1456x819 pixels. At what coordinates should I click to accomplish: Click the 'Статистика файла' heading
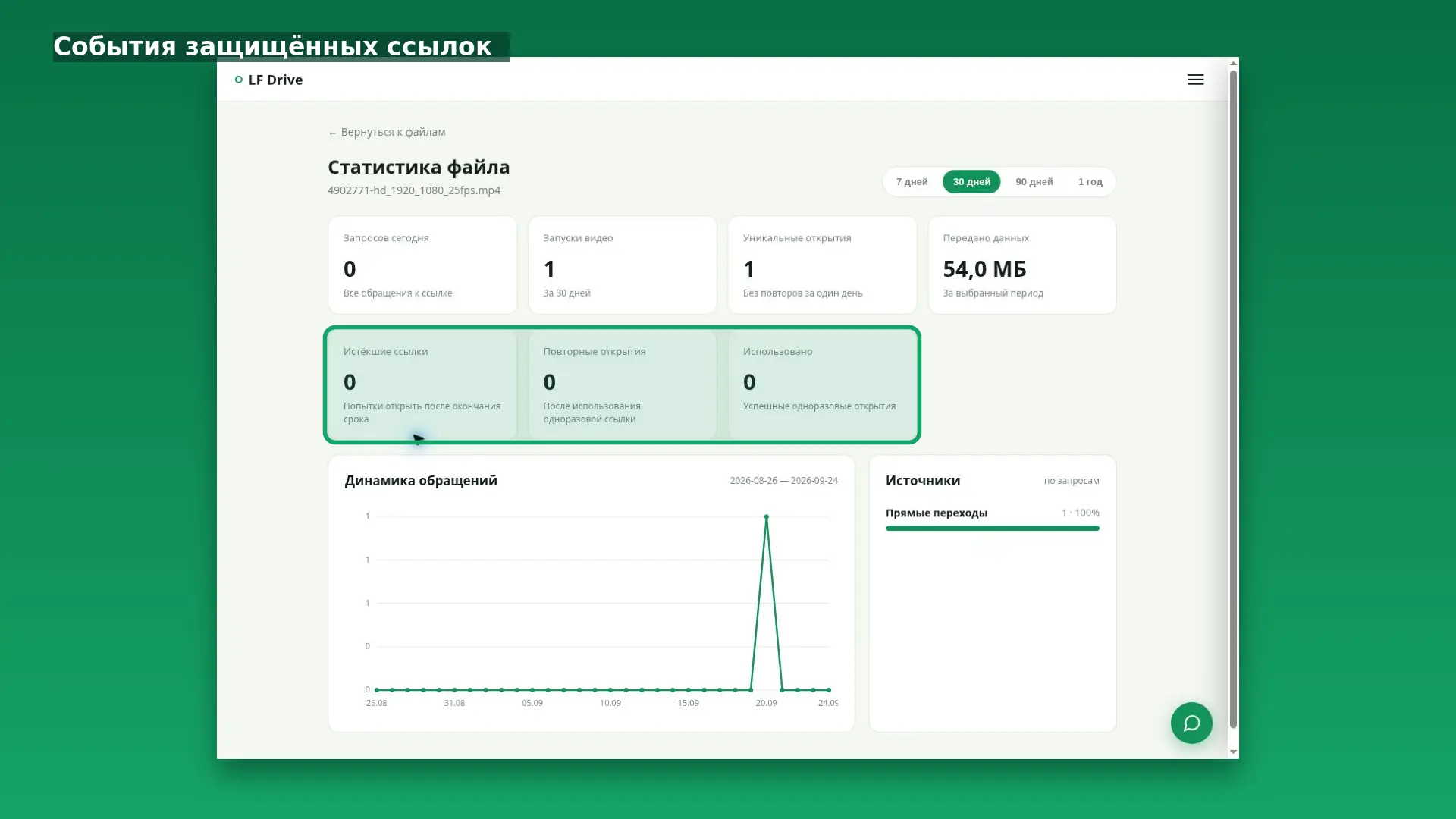[419, 167]
